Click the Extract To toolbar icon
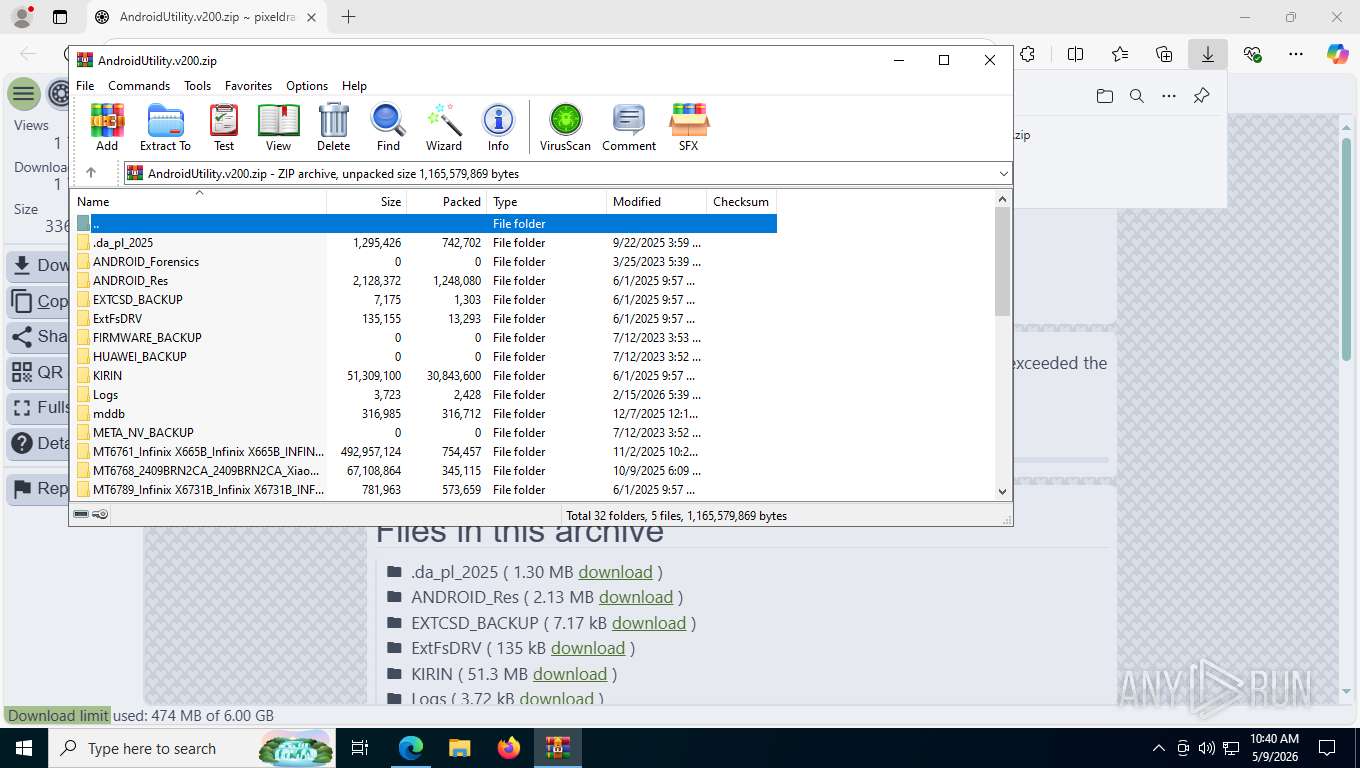The height and width of the screenshot is (768, 1360). (165, 127)
